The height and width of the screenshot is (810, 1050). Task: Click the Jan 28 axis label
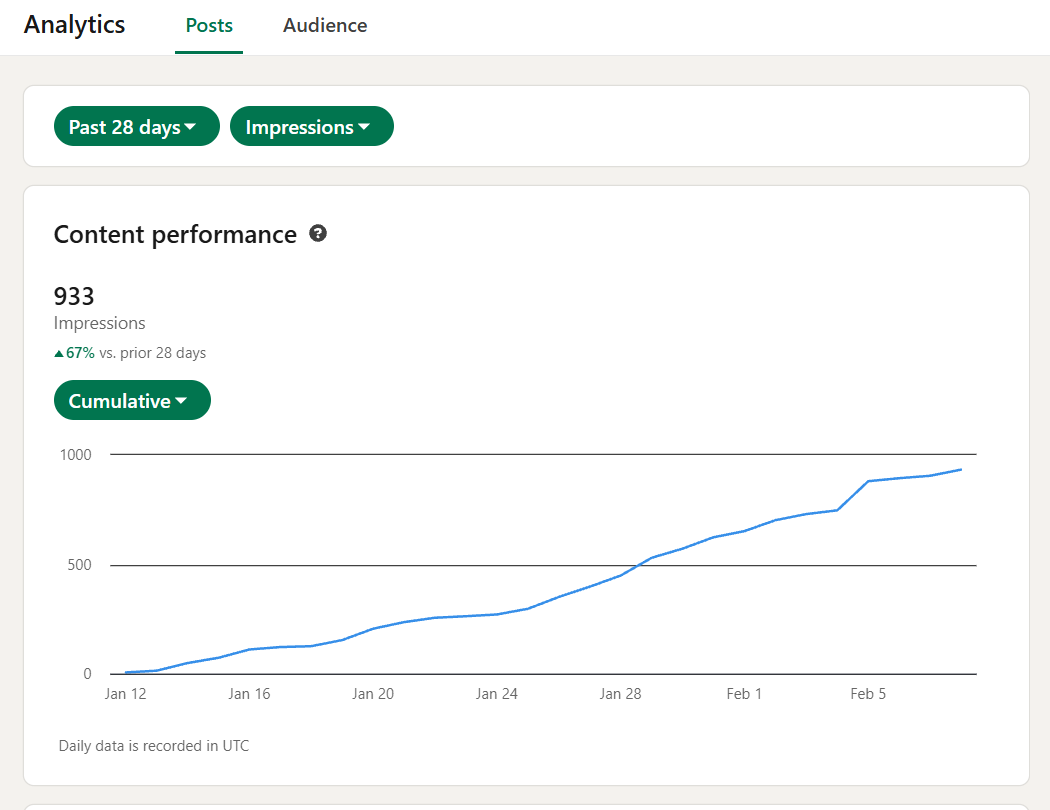tap(621, 693)
